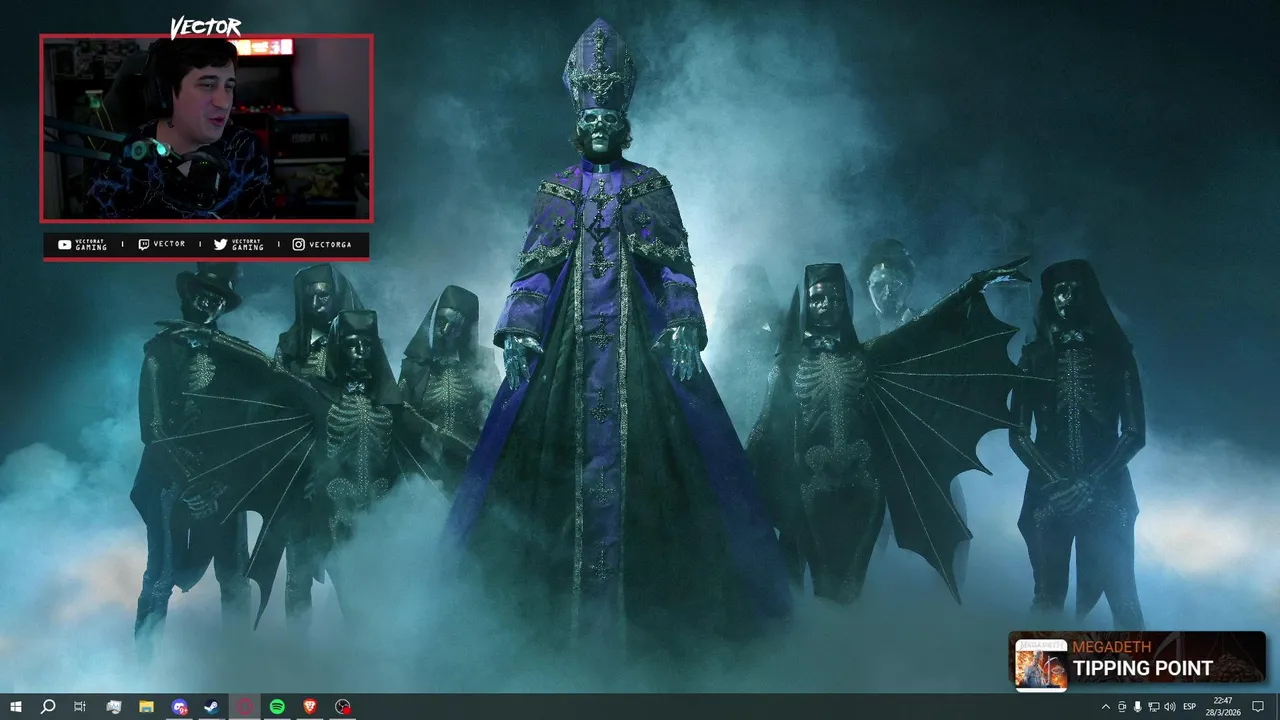This screenshot has height=720, width=1280.
Task: Open the Windows Start menu
Action: (x=16, y=707)
